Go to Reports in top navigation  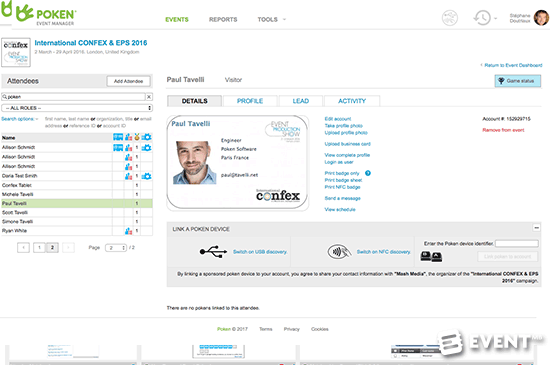[223, 19]
